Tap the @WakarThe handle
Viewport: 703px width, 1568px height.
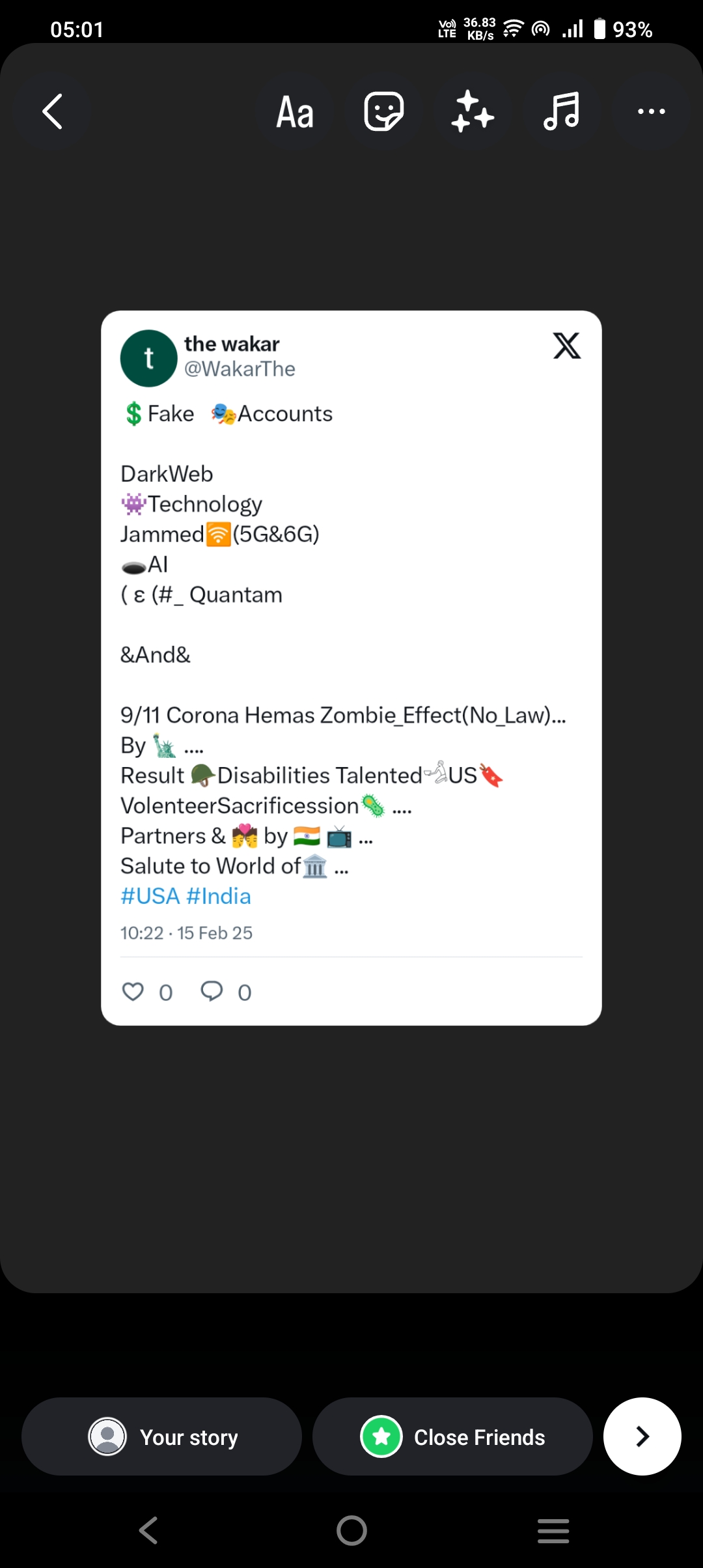(x=240, y=369)
